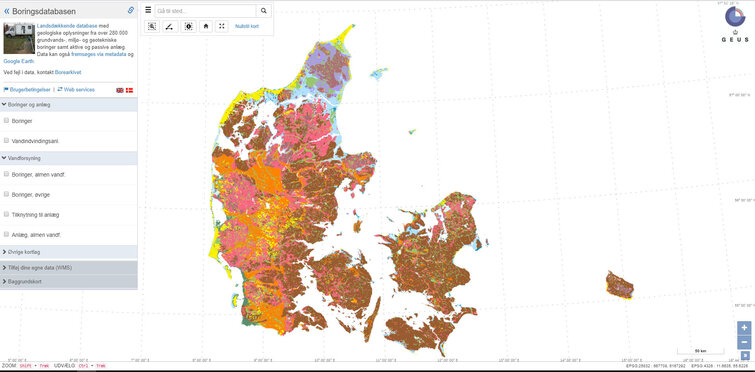Collapse the Vandforsyning section
Viewport: 755px width, 372px height.
click(x=69, y=158)
